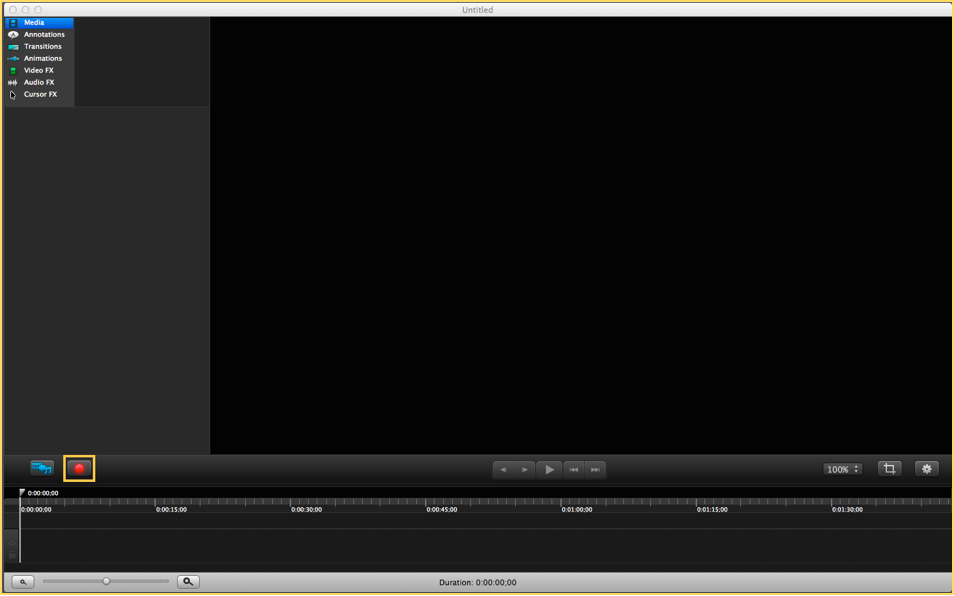Click the 0:01:30;00 mark on ruler
This screenshot has width=954, height=596.
[x=847, y=510]
